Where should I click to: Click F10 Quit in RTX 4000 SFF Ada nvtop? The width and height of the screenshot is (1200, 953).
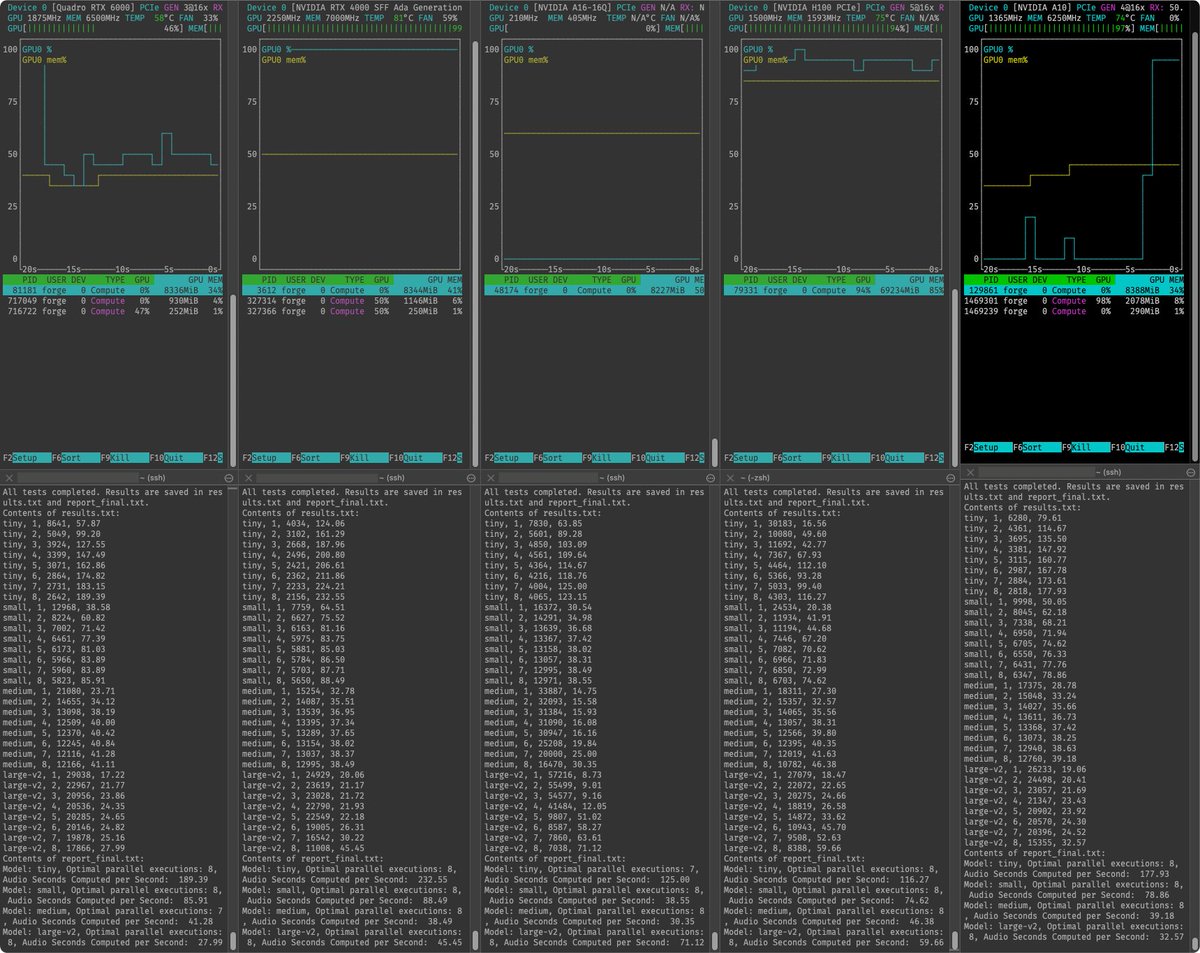coord(416,458)
